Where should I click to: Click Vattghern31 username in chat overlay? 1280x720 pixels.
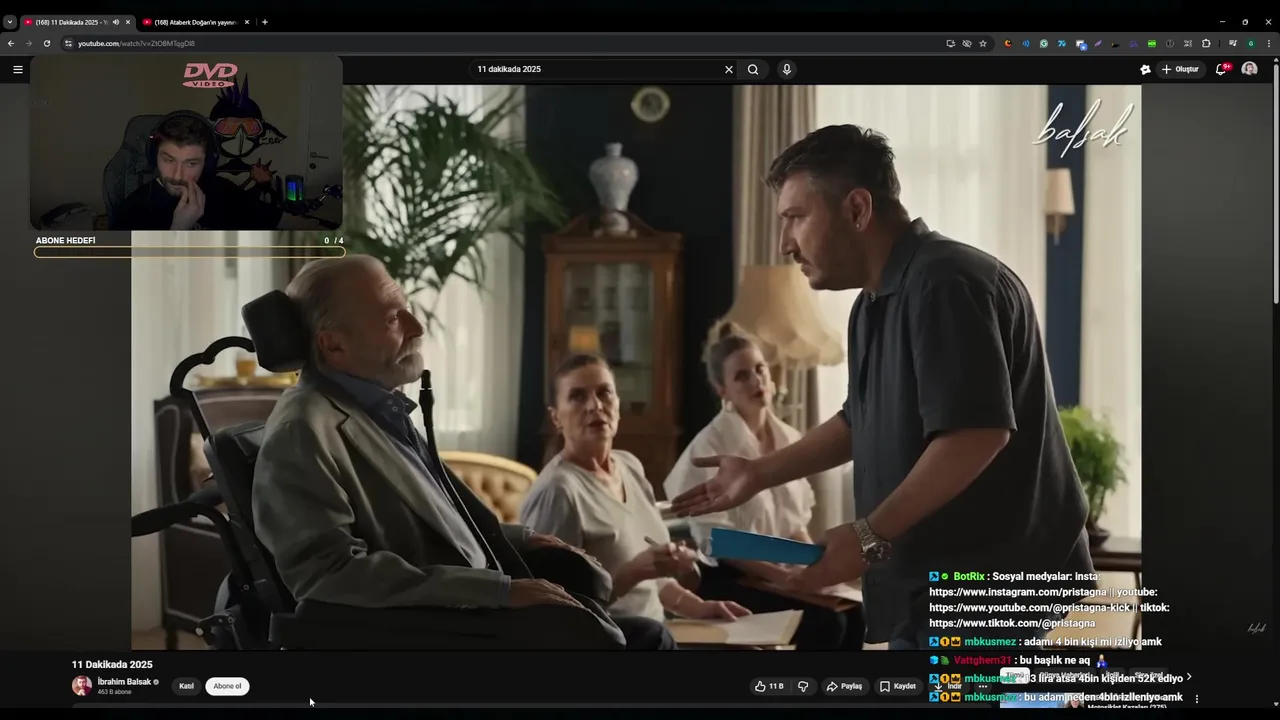(x=983, y=660)
